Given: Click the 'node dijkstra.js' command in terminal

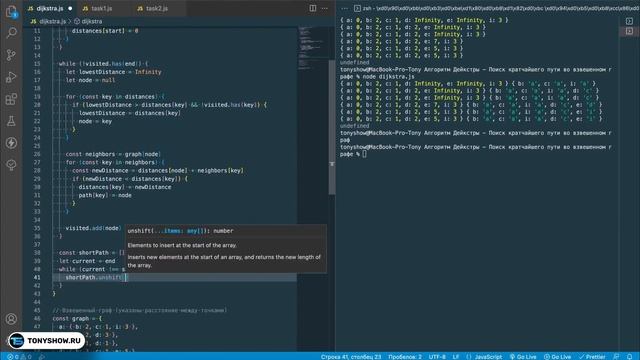Looking at the screenshot, I should tap(388, 76).
